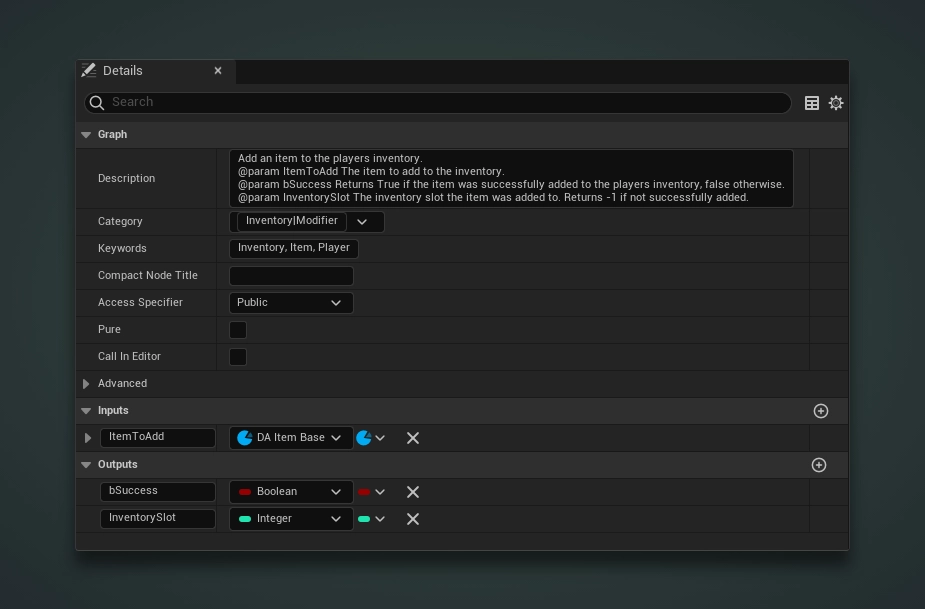Viewport: 925px width, 609px height.
Task: Close the Details tab
Action: point(218,71)
